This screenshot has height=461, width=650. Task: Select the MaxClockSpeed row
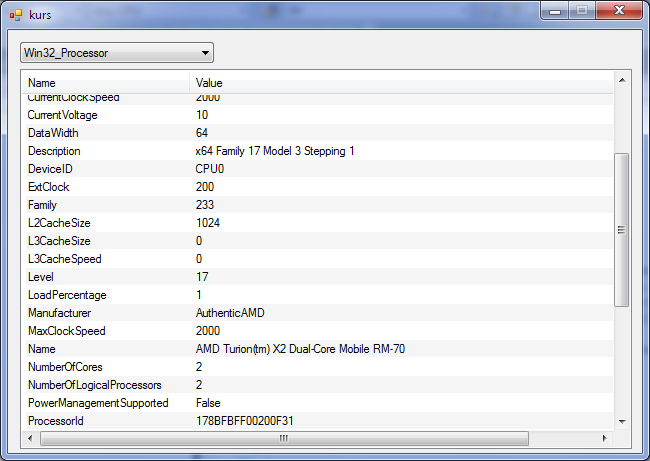point(318,331)
